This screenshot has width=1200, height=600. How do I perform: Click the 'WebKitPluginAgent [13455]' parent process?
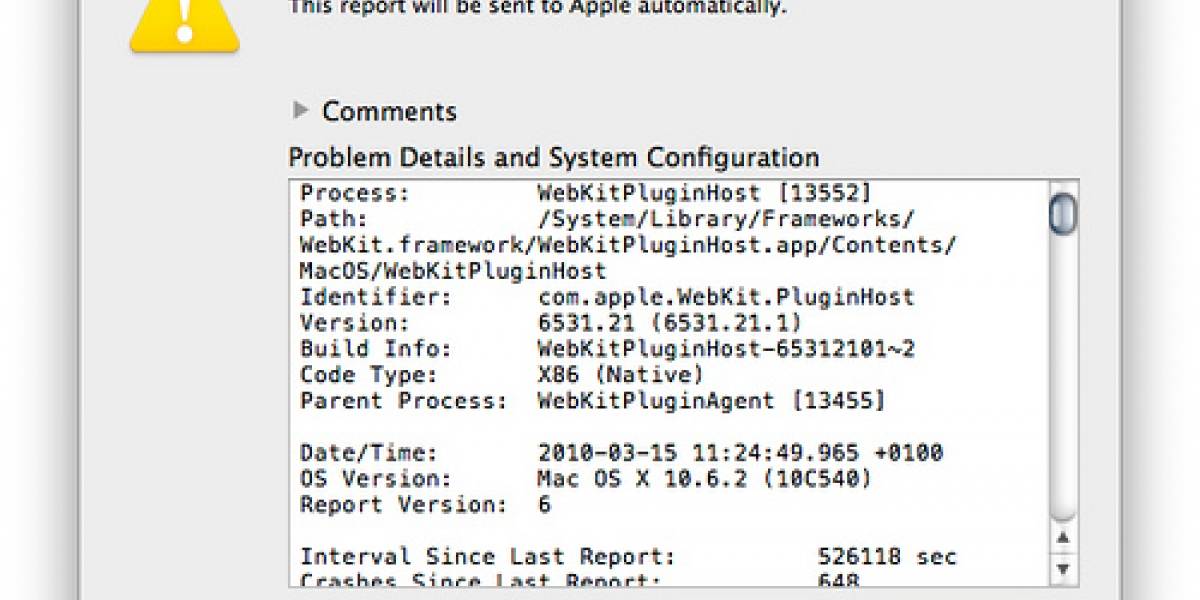click(x=711, y=401)
